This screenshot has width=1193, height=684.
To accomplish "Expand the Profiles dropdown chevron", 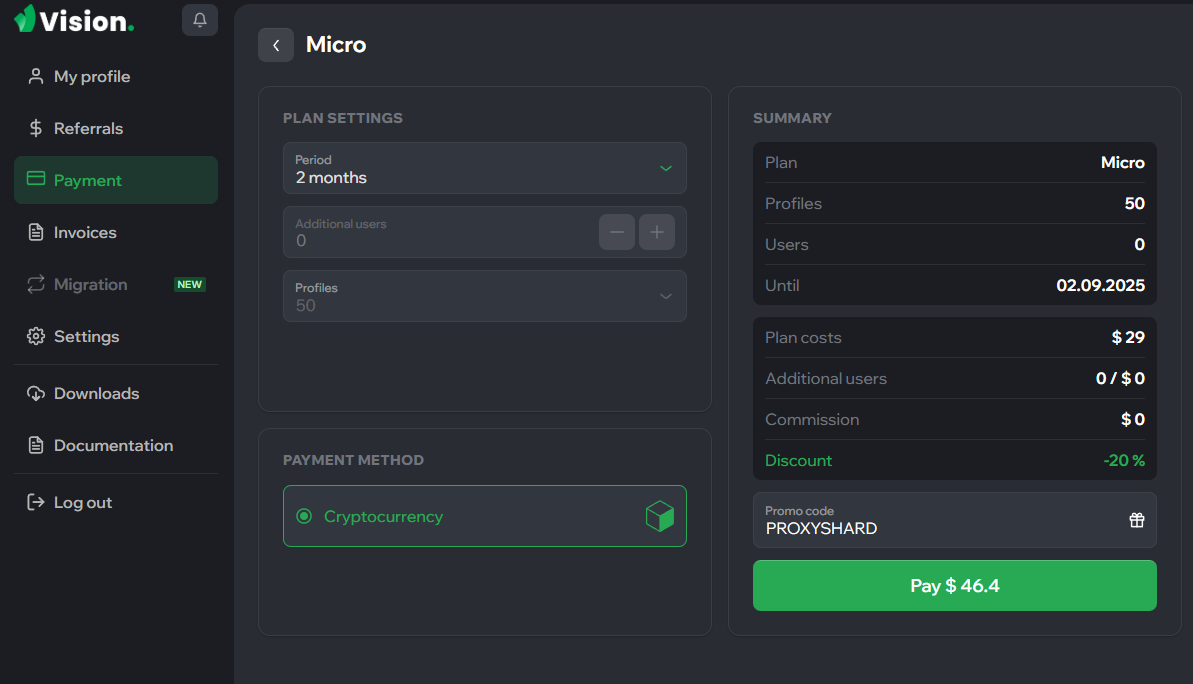I will tap(665, 296).
